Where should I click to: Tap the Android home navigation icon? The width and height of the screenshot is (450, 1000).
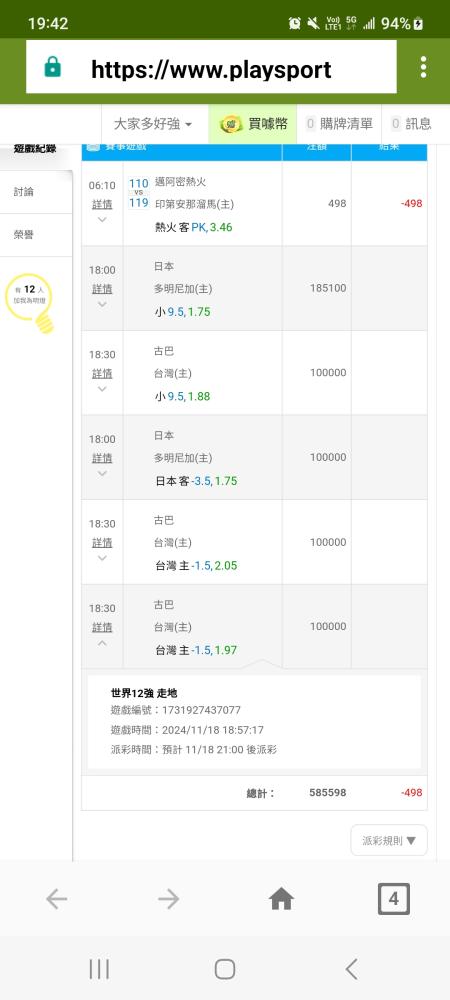pos(225,969)
